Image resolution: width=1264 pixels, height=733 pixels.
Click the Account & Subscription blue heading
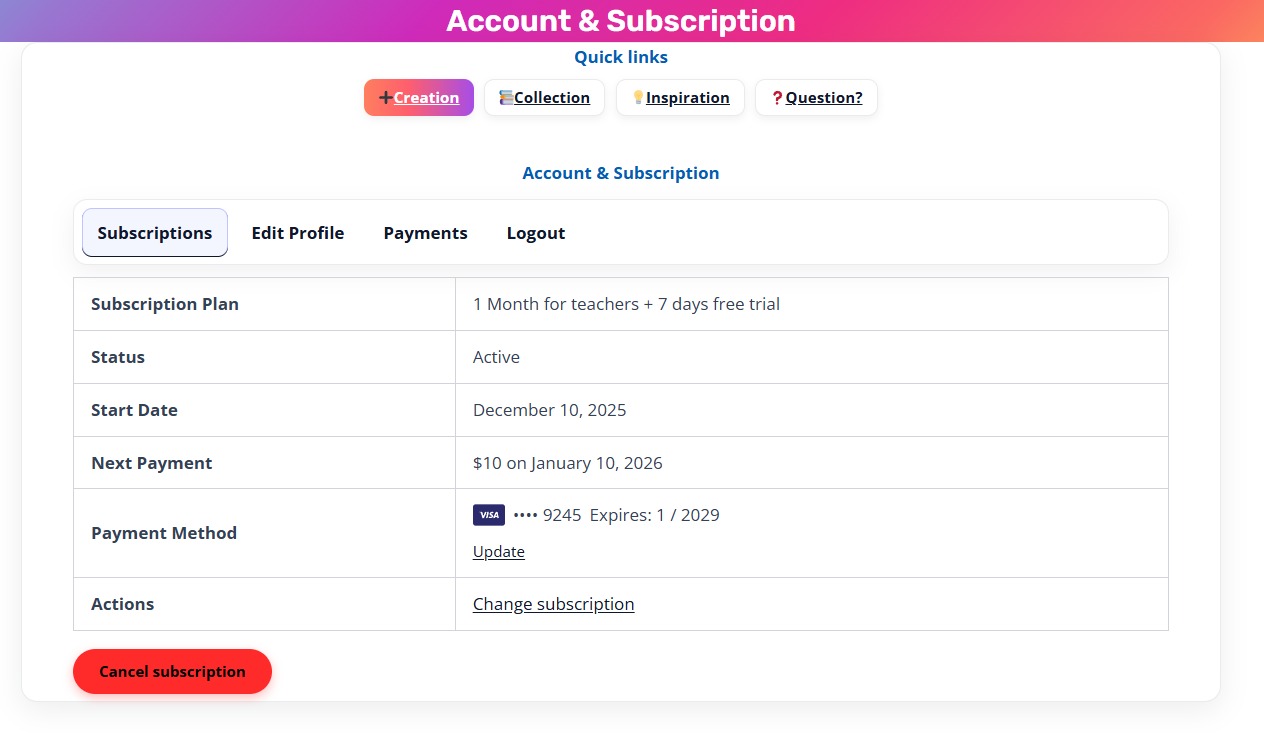pos(621,173)
